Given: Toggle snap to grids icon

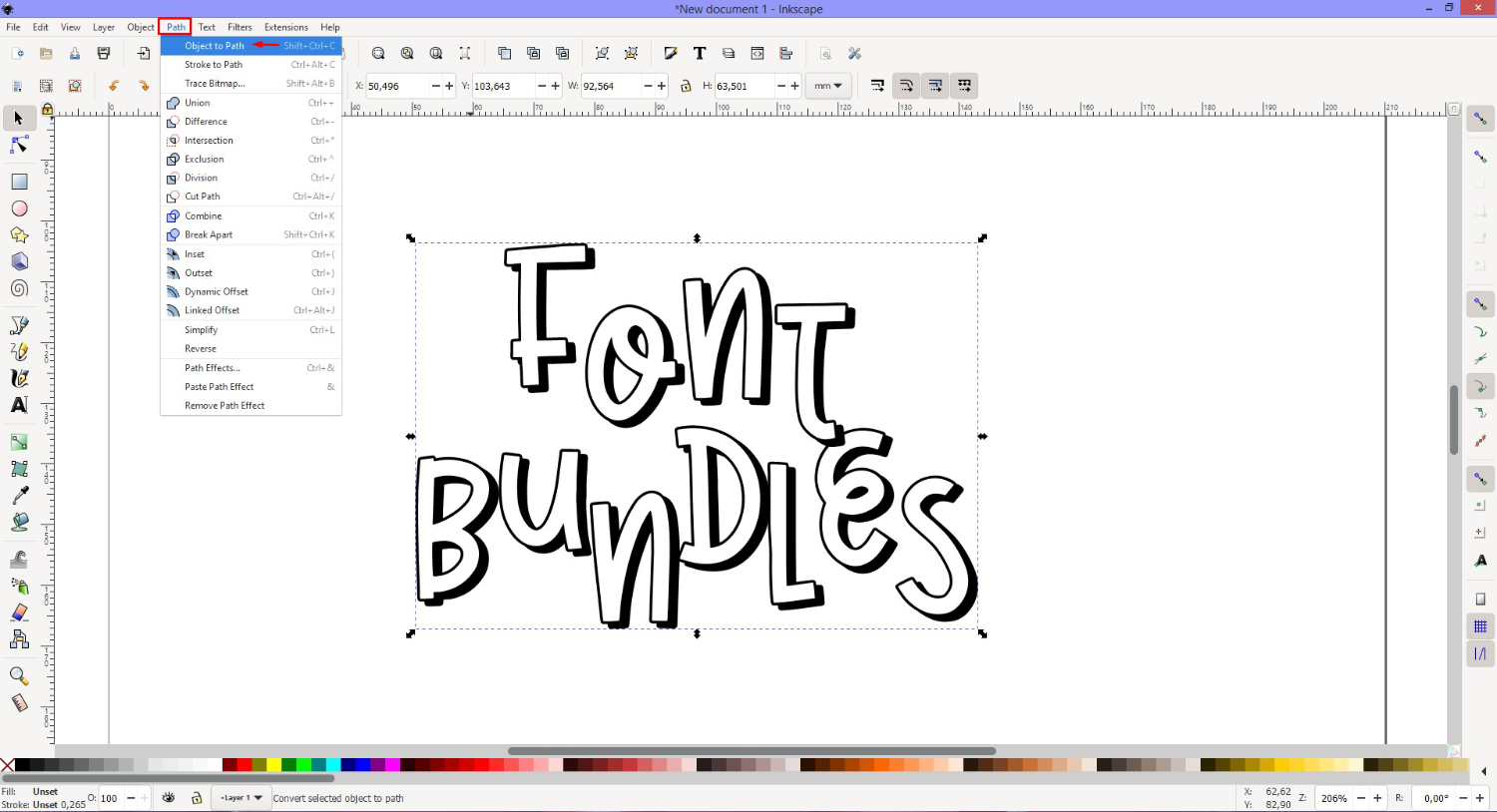Looking at the screenshot, I should pyautogui.click(x=1480, y=626).
